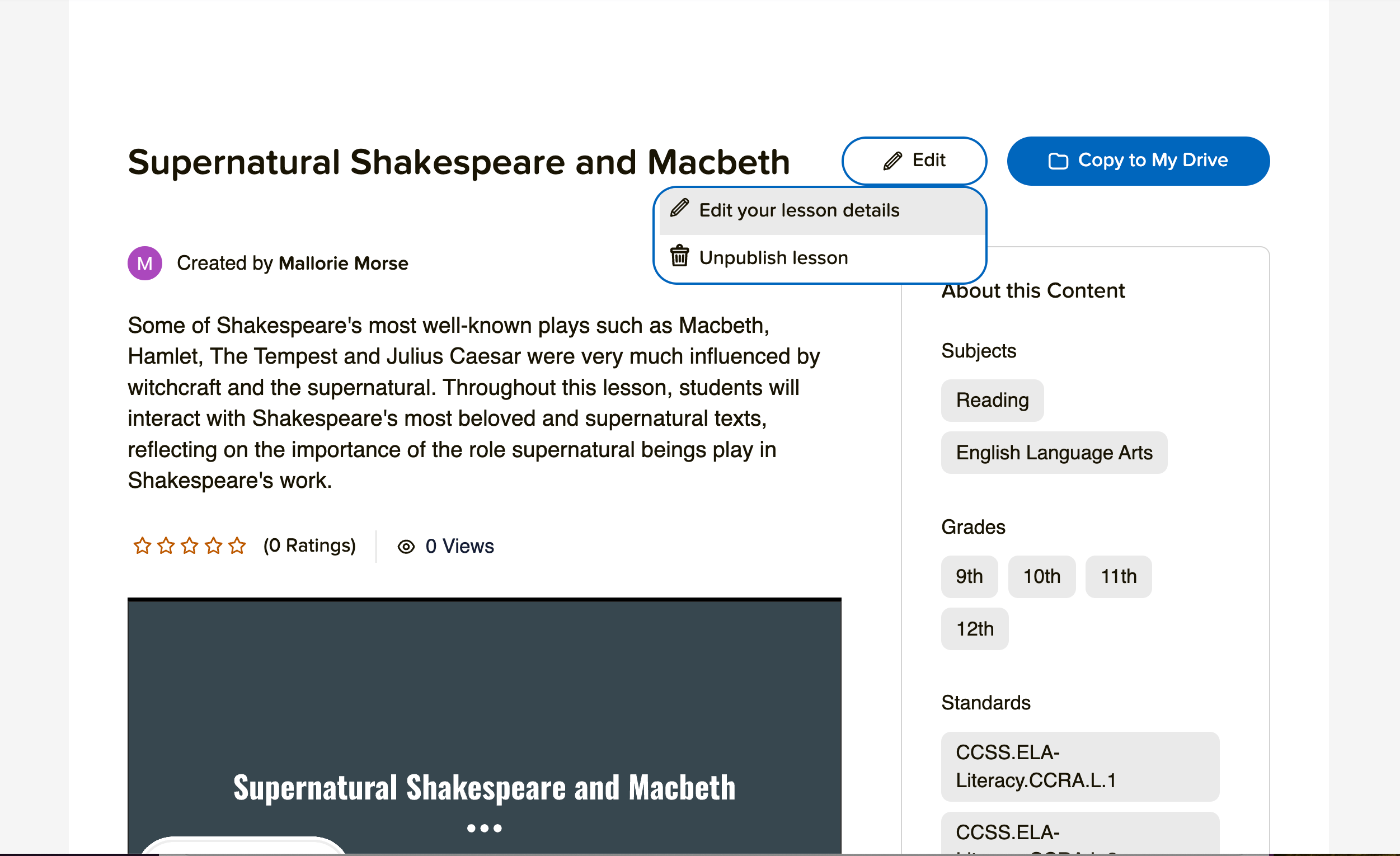Open creator name Mallorie Morse
The height and width of the screenshot is (856, 1400).
click(343, 264)
